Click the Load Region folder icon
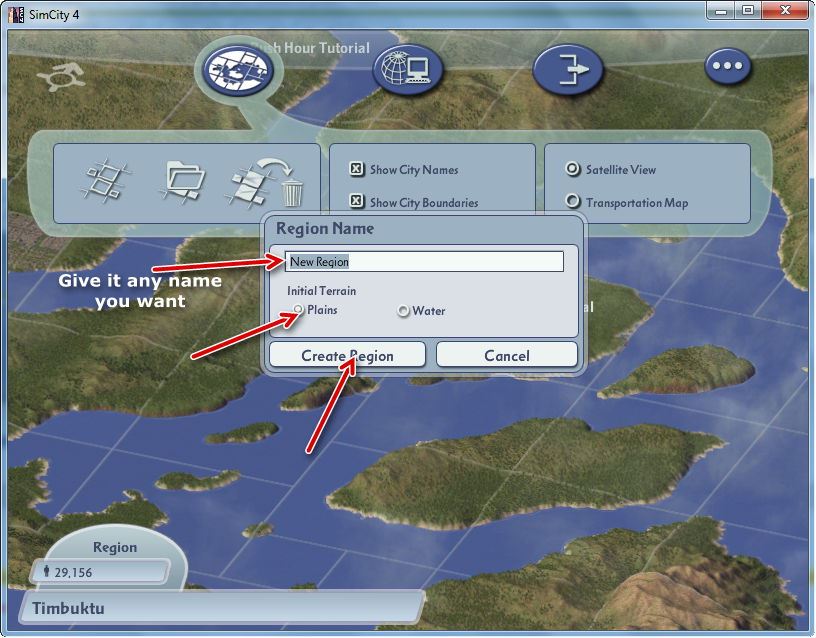816x638 pixels. coord(183,182)
